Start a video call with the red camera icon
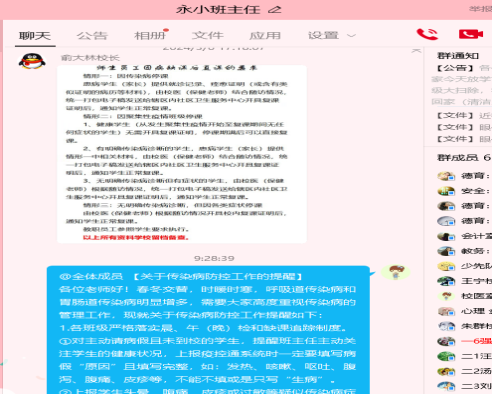 (x=471, y=34)
